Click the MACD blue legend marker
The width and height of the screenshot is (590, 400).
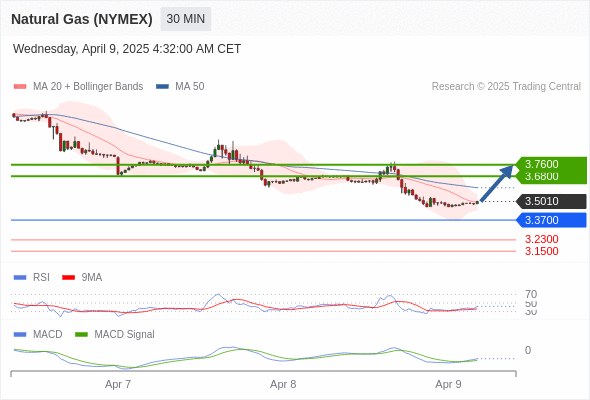(20, 335)
